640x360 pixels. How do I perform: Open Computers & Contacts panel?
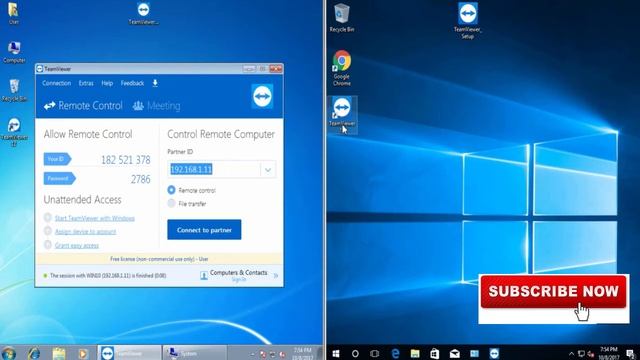tap(238, 273)
